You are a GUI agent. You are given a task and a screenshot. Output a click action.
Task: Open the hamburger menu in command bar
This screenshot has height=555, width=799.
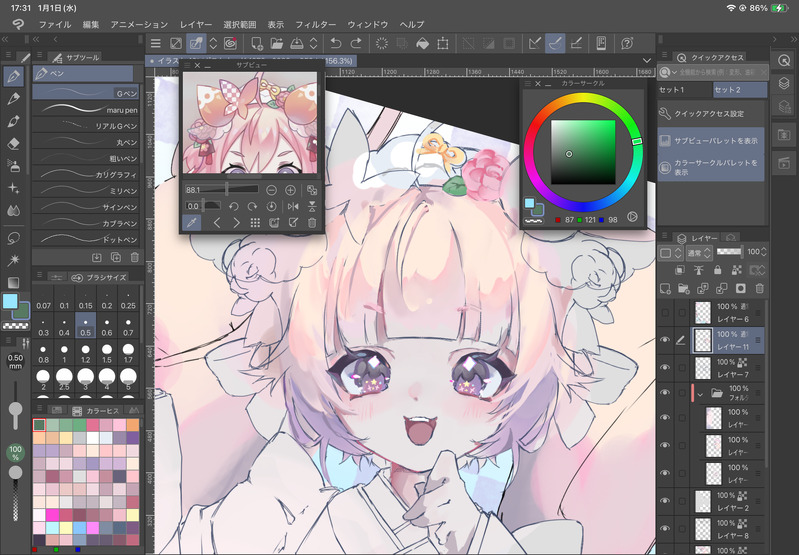(x=156, y=43)
